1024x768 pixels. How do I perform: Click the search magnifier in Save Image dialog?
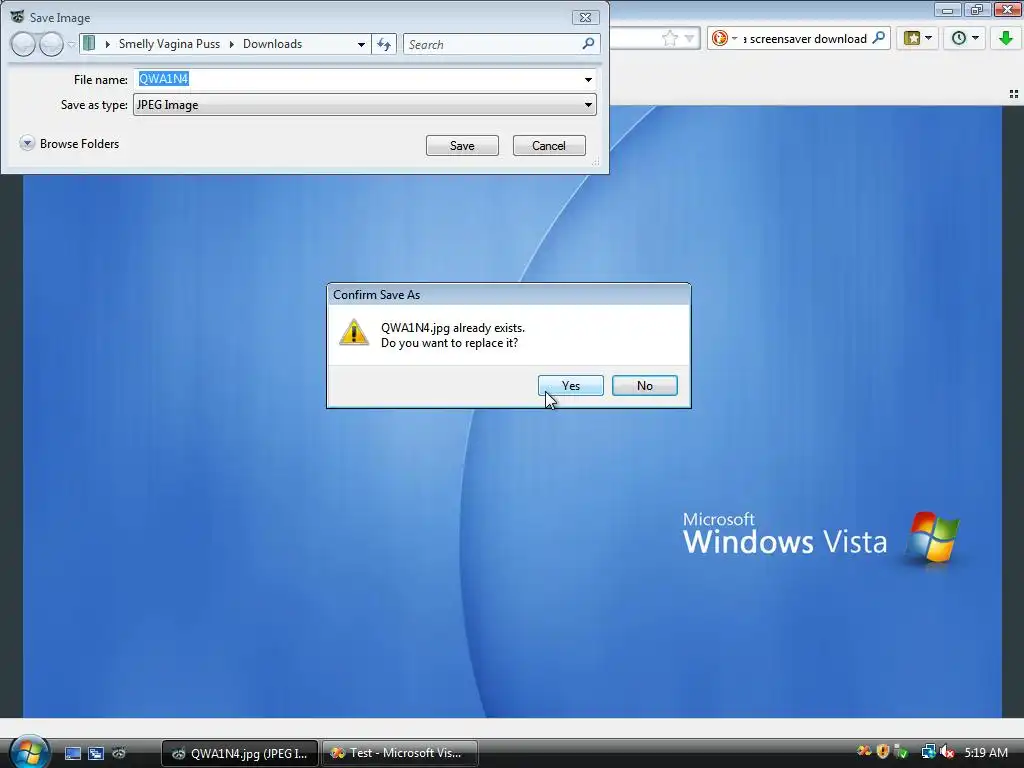tap(588, 44)
